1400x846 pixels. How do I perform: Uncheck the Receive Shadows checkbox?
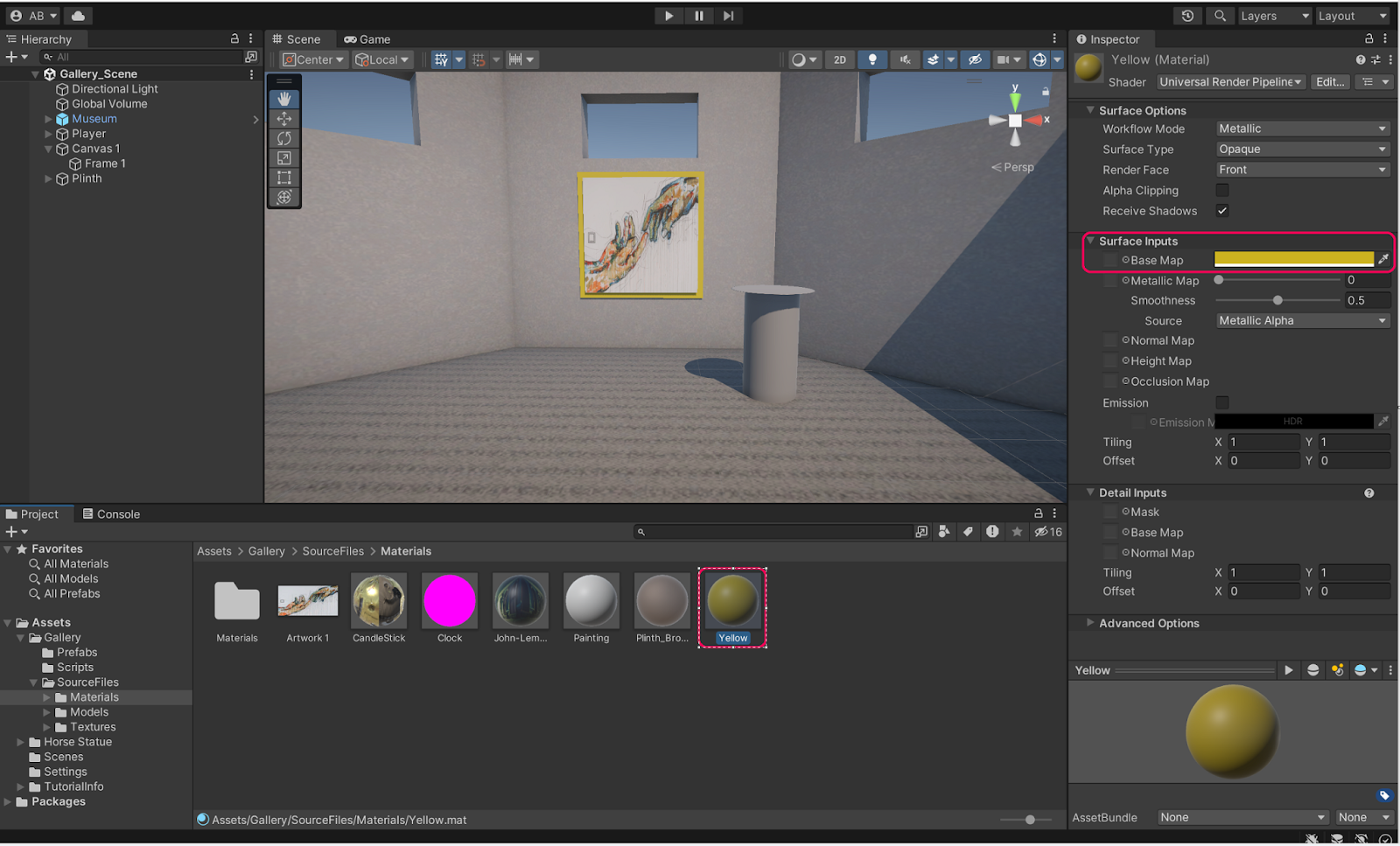pos(1222,211)
